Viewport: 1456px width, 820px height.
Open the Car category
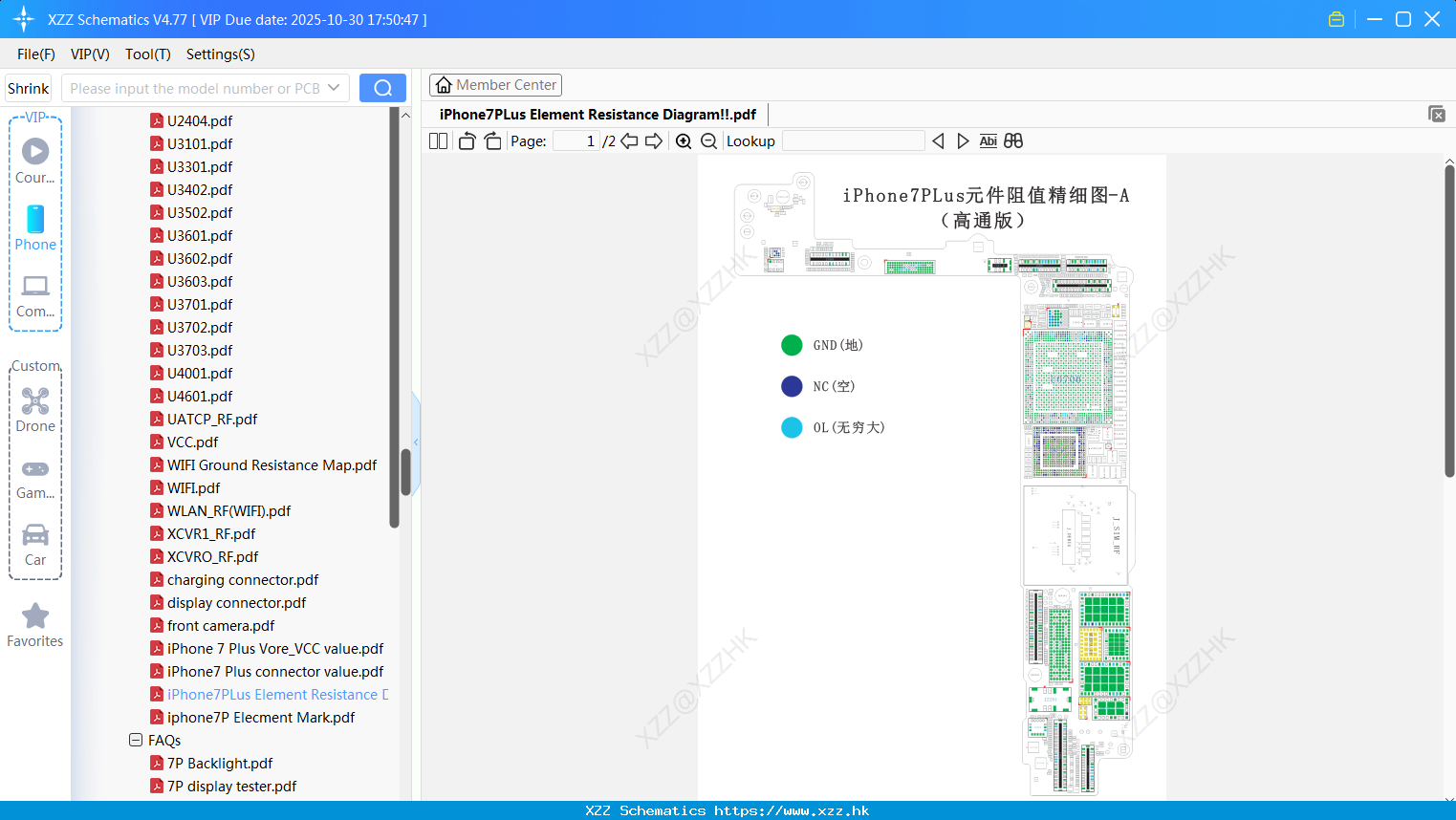click(x=35, y=545)
